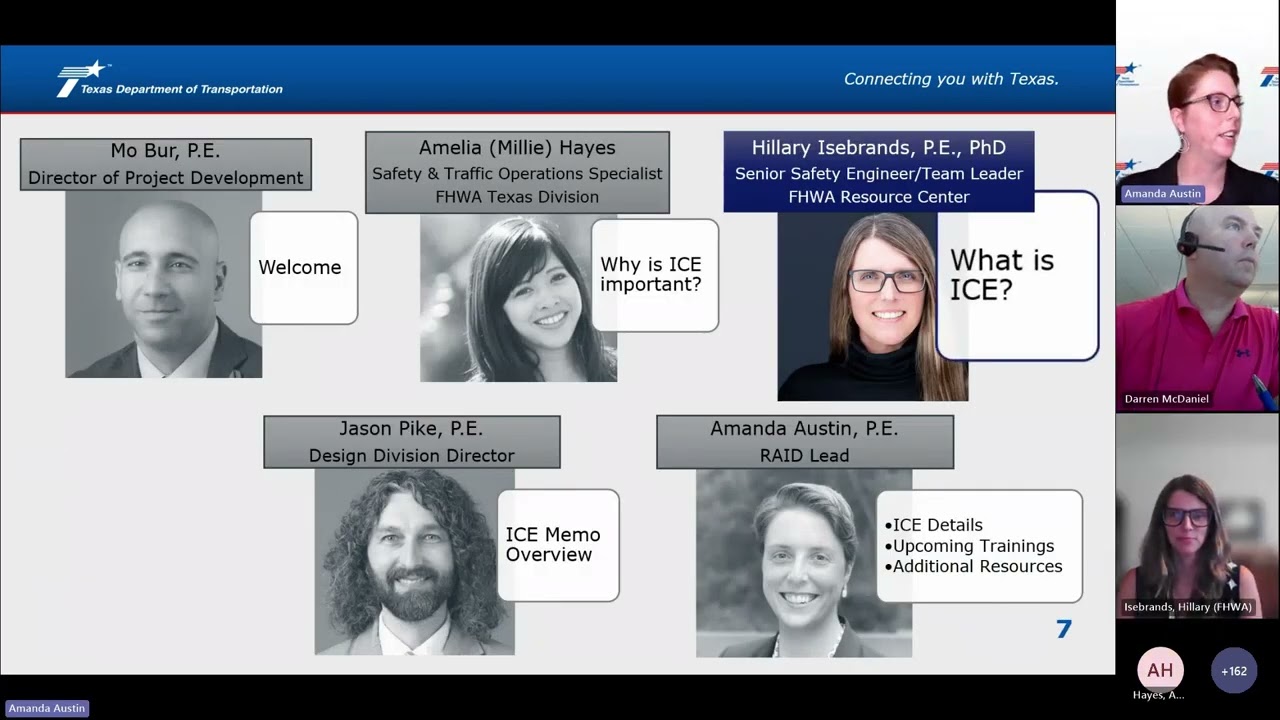
Task: Click the Texas Department of Transportation logo
Action: (x=170, y=79)
